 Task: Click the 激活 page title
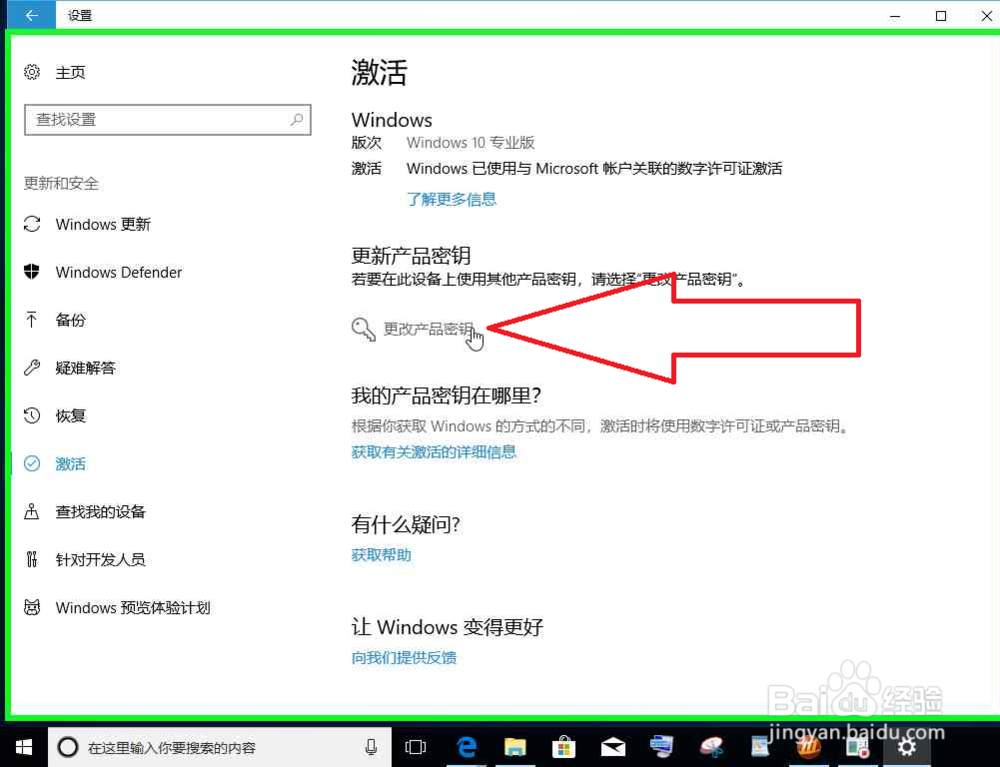pyautogui.click(x=379, y=72)
